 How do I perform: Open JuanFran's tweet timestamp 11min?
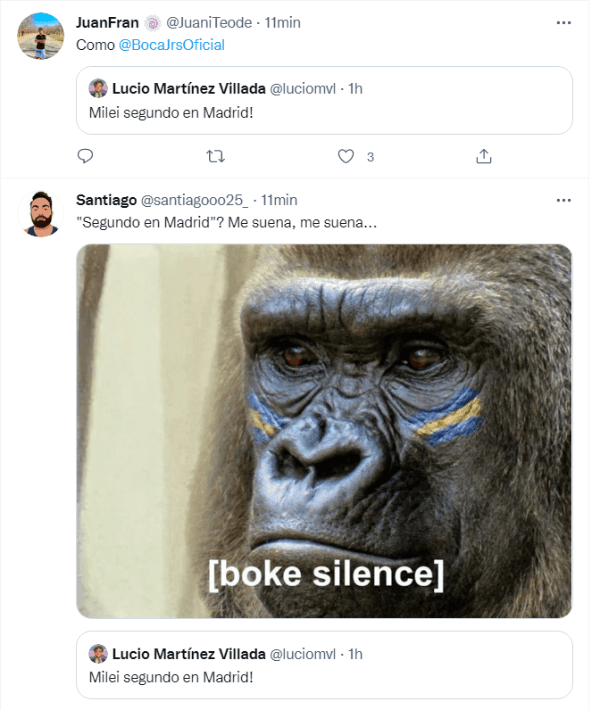click(x=282, y=22)
